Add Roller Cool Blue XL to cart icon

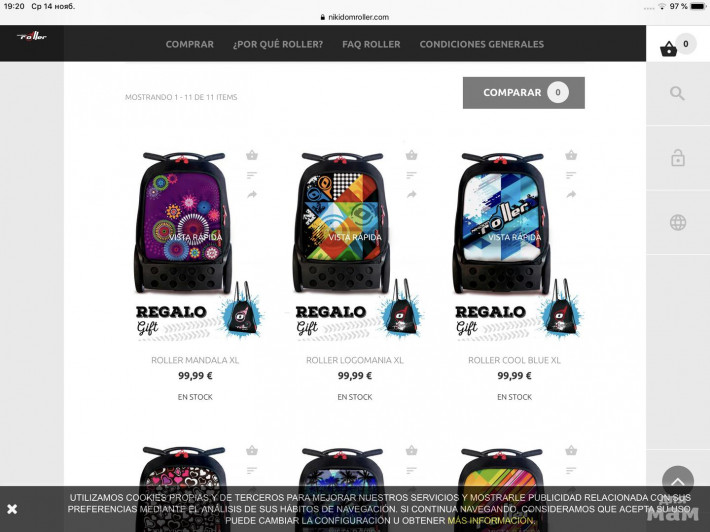[571, 155]
